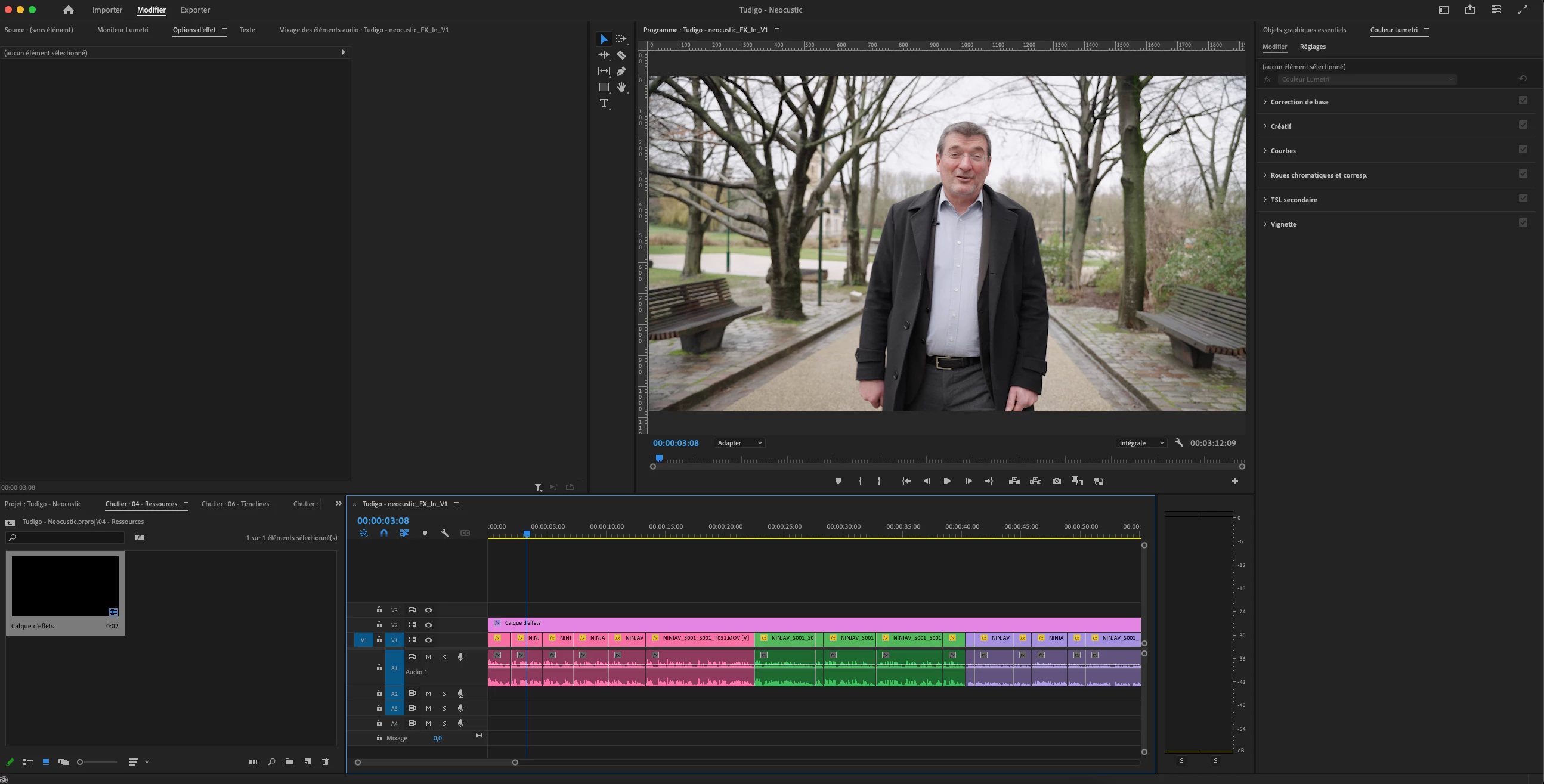
Task: Select the Razor tool
Action: (621, 55)
